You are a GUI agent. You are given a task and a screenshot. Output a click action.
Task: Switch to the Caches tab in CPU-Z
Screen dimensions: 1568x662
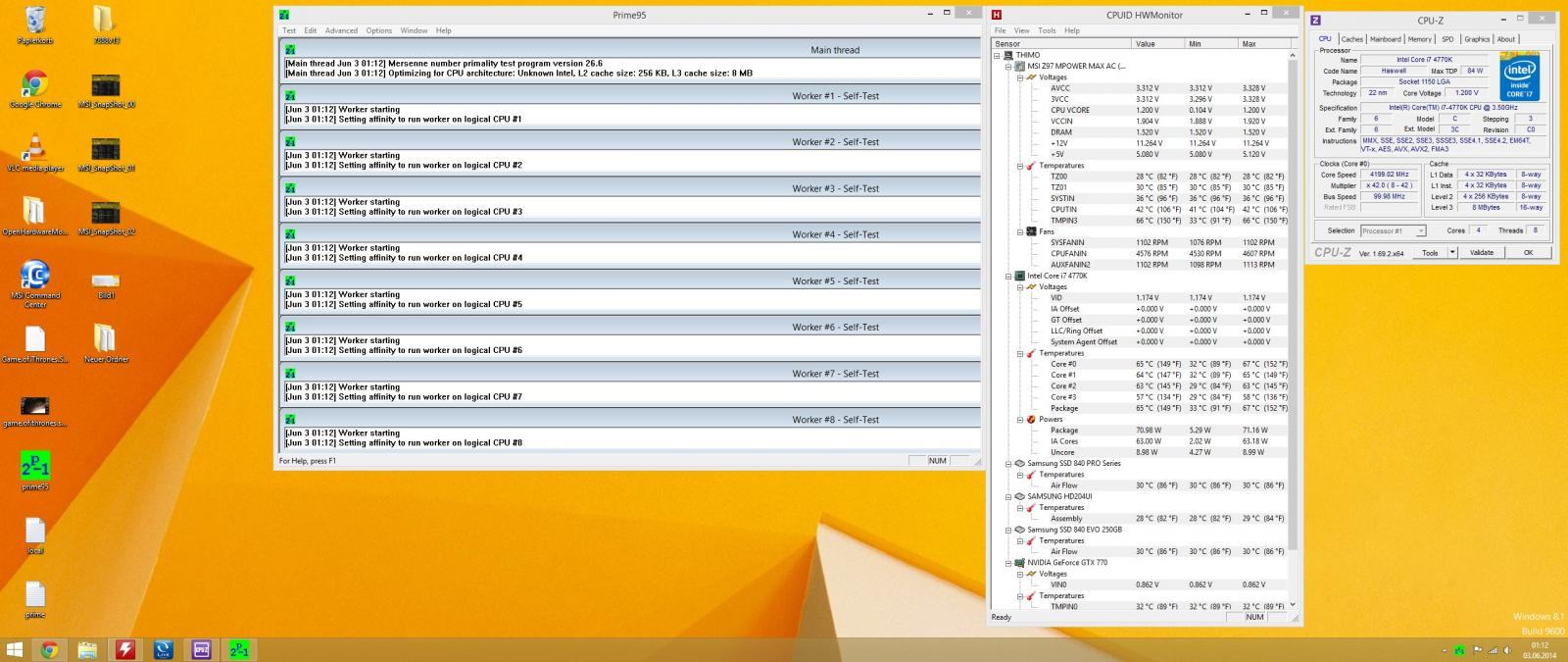tap(1351, 39)
